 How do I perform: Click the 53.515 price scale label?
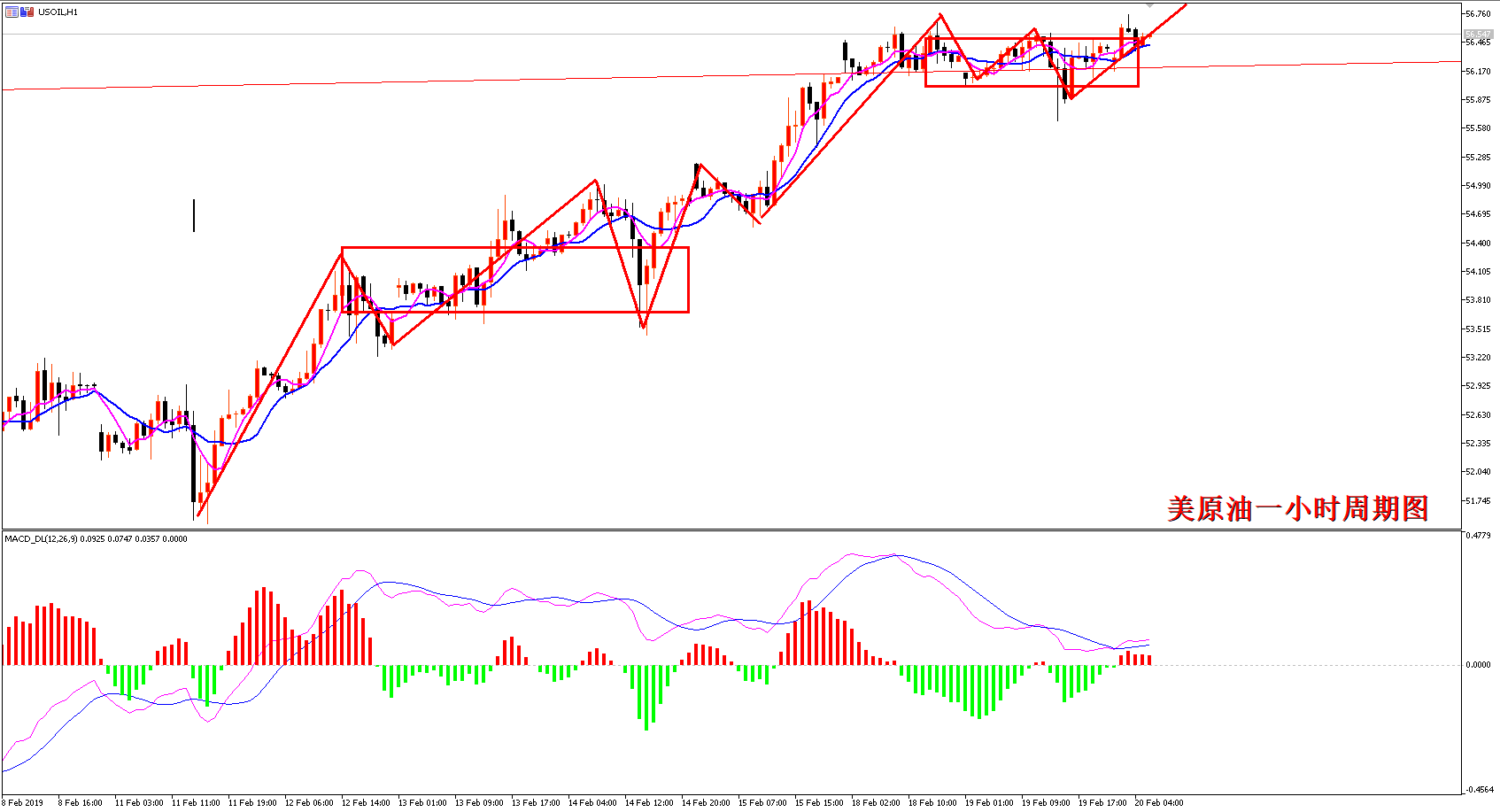point(1478,329)
